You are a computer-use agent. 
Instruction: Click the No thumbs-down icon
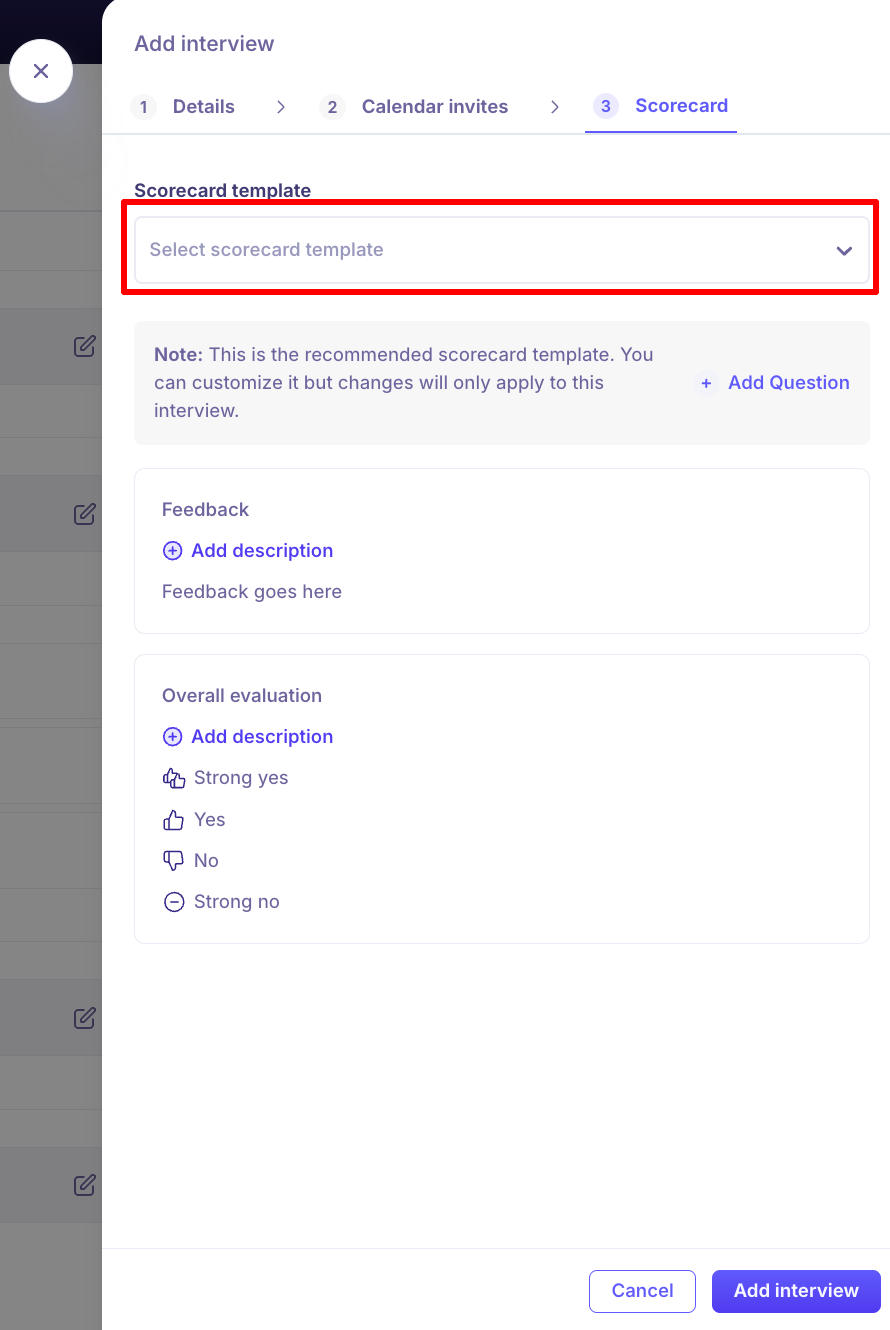click(x=174, y=860)
